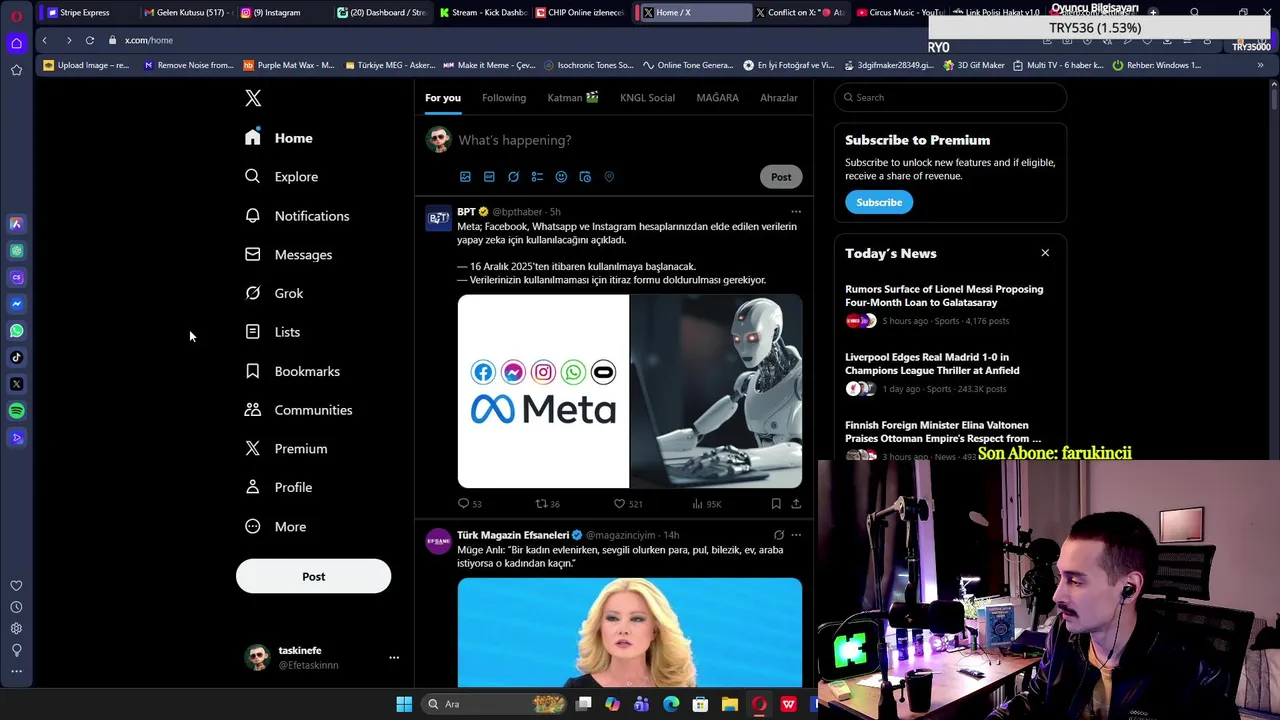The height and width of the screenshot is (720, 1280).
Task: Open the Opera sidebar three-dots menu
Action: coord(16,672)
